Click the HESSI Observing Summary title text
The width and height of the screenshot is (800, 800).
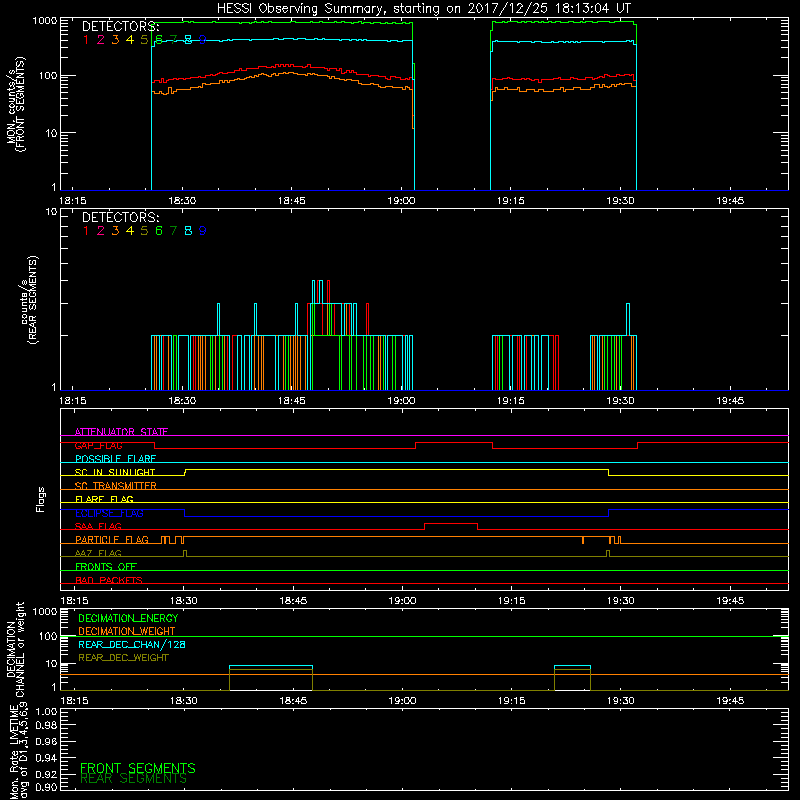point(423,8)
